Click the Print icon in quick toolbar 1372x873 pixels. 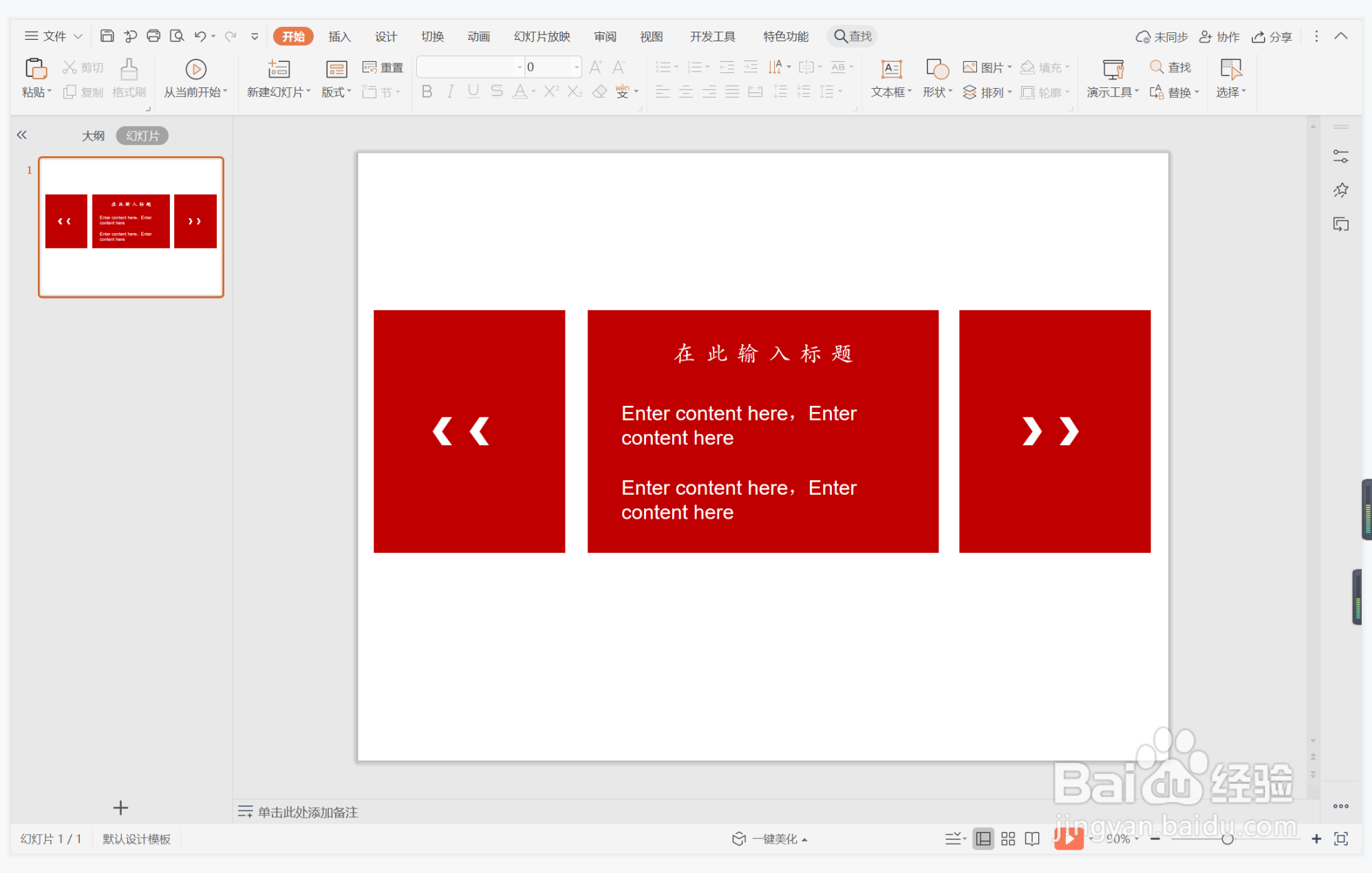pyautogui.click(x=153, y=36)
